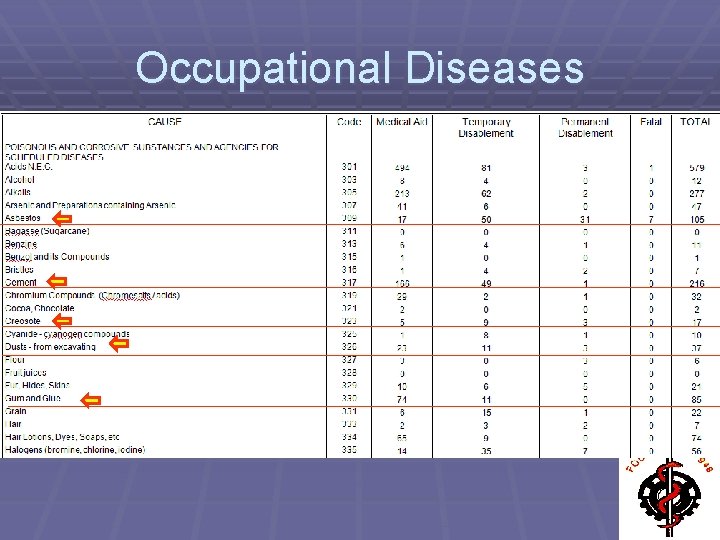Click TOTAL value 277 for Alkalis
The image size is (720, 540).
(697, 194)
